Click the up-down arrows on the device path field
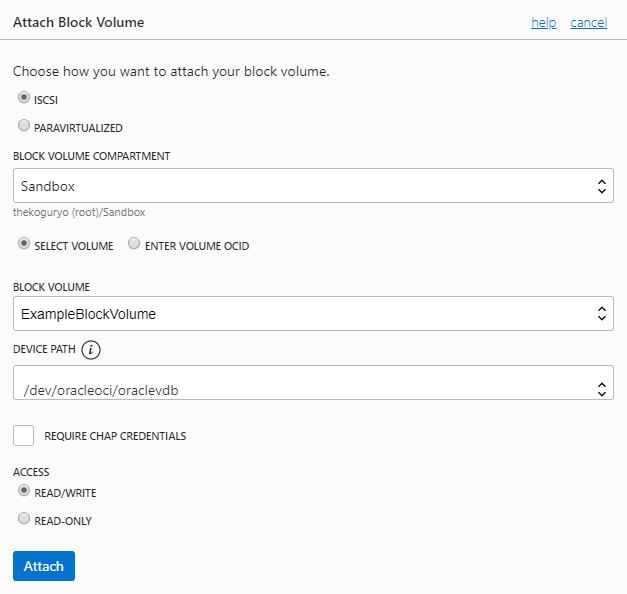Viewport: 627px width, 594px height. coord(601,388)
